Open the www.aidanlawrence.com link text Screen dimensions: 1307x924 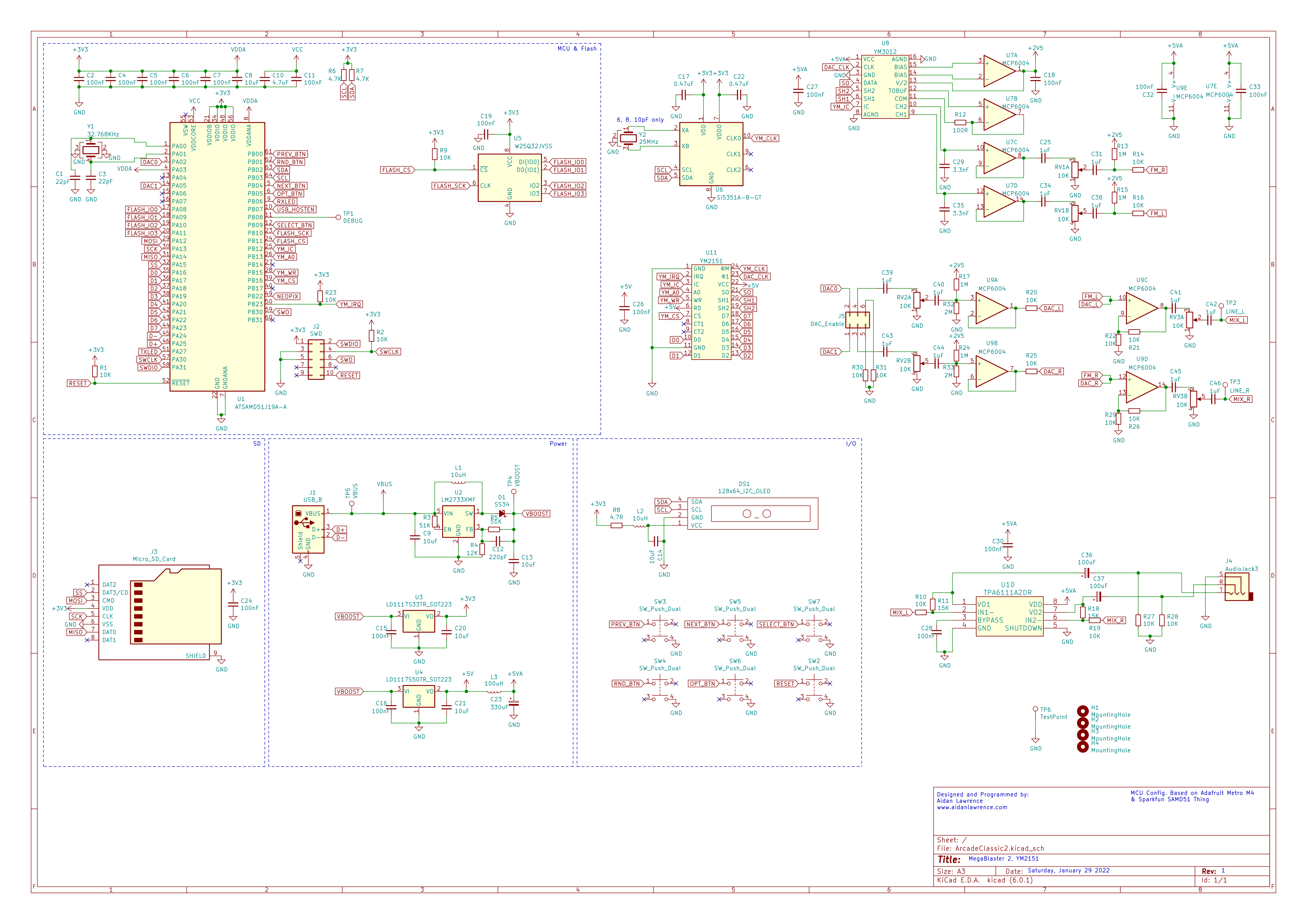(972, 807)
